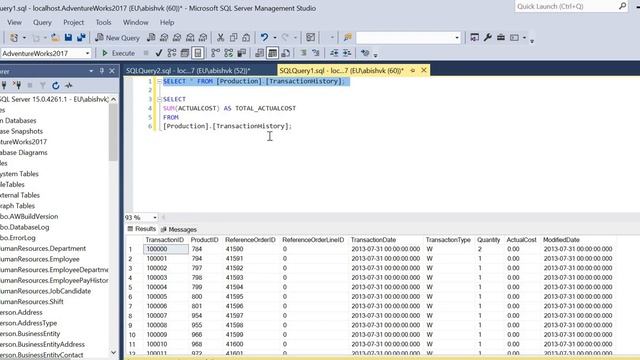This screenshot has width=640, height=360.
Task: Open Object Explorer window position dropdown
Action: pos(91,71)
